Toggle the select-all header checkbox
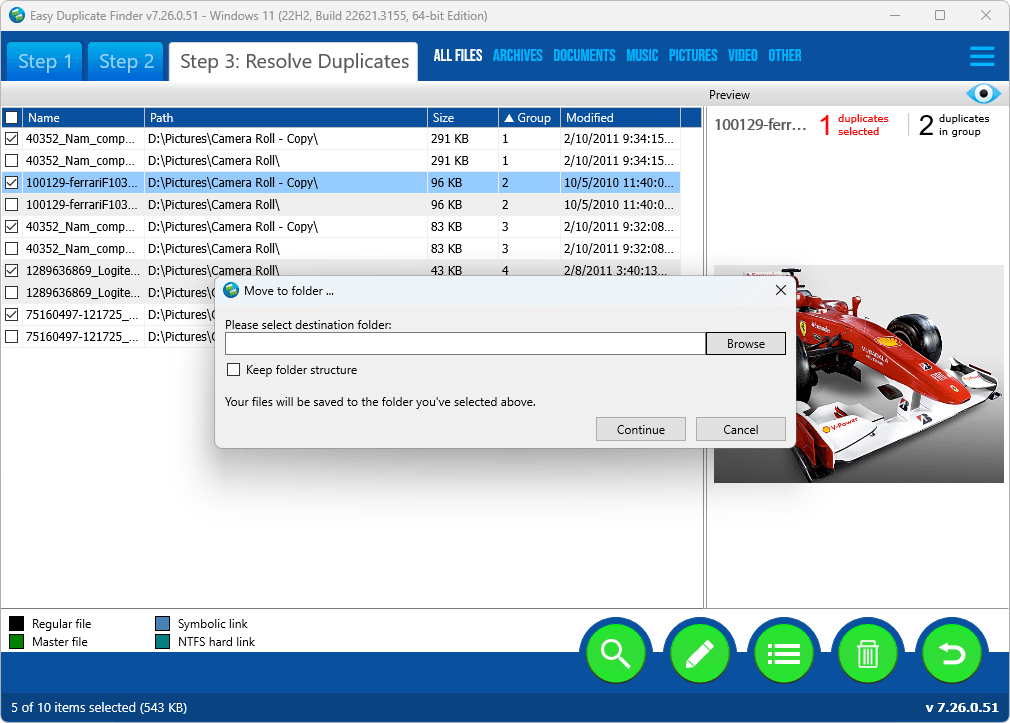The height and width of the screenshot is (723, 1010). tap(12, 117)
